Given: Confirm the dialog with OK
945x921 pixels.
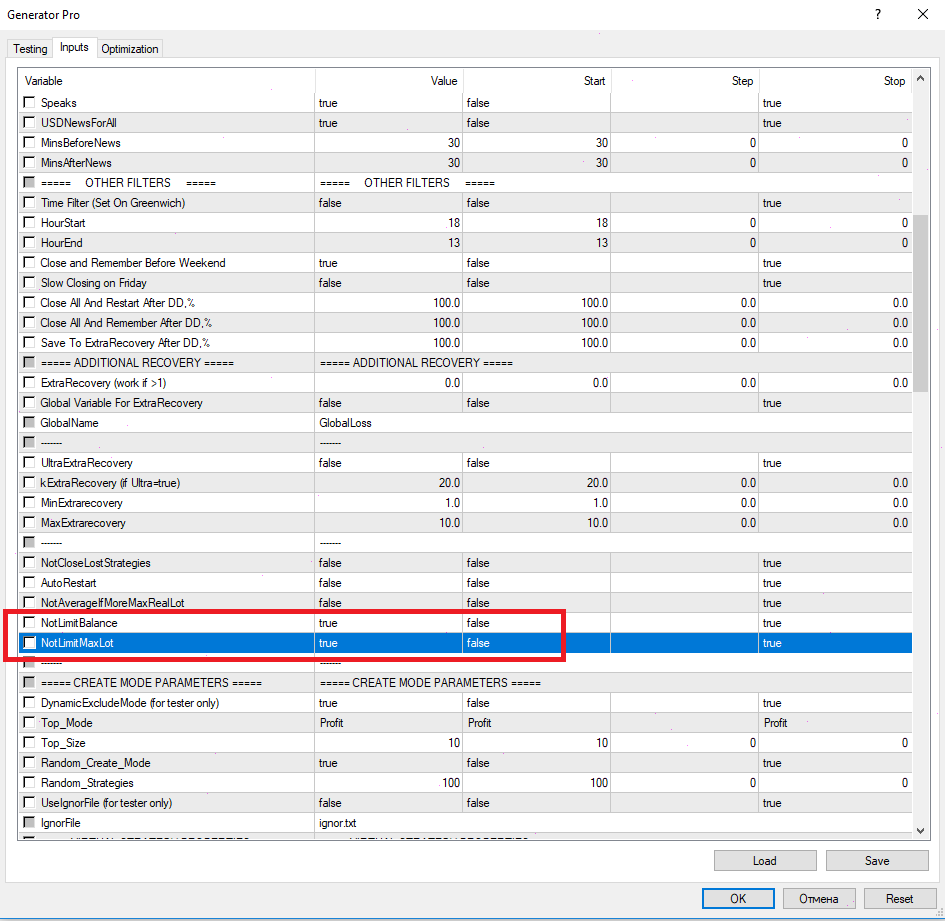Looking at the screenshot, I should coord(738,899).
